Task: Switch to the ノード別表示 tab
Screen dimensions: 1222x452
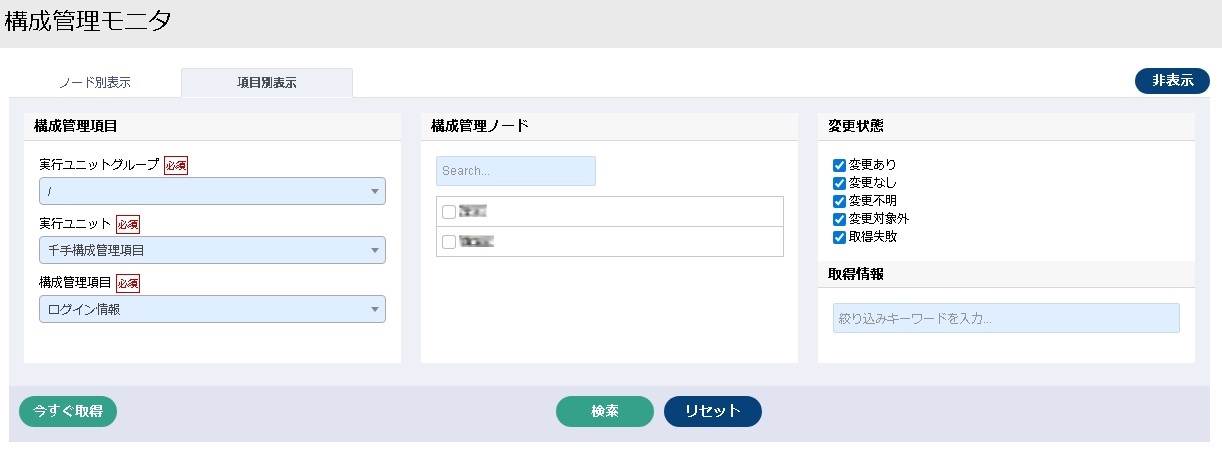Action: point(95,83)
